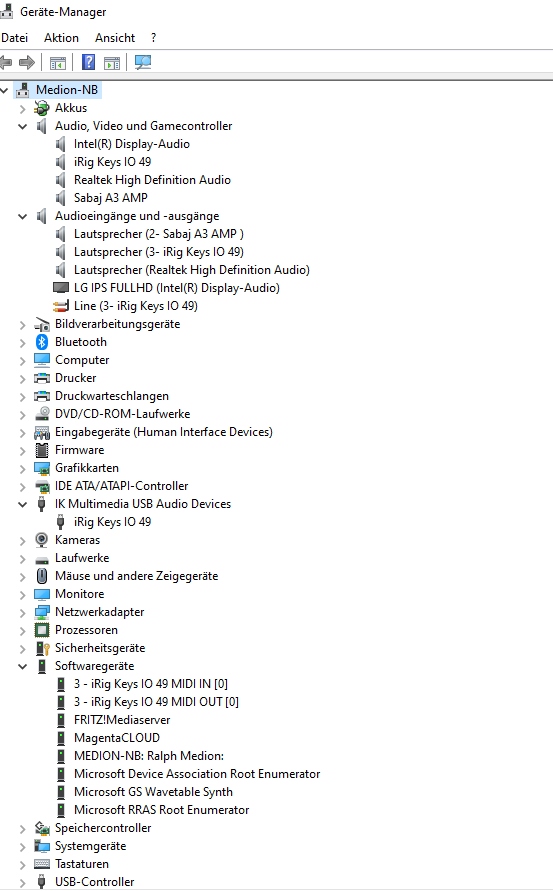Select Microsoft GS Wavetable Synth entry
This screenshot has height=891, width=553.
153,792
